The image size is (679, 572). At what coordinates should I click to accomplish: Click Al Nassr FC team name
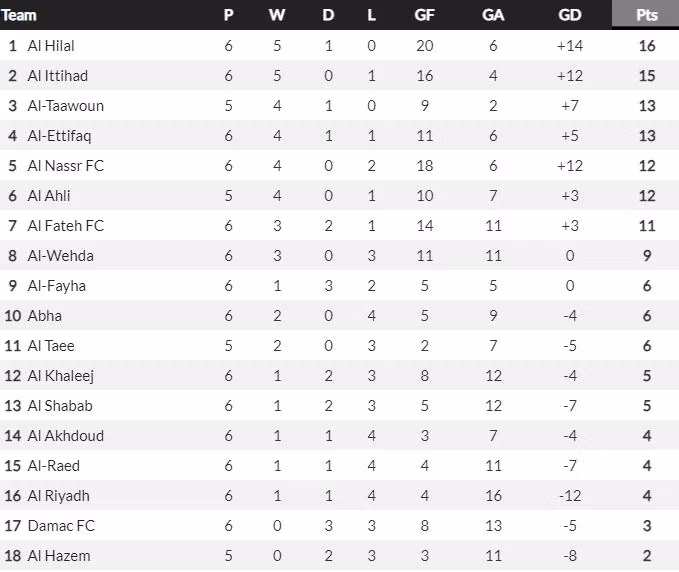pyautogui.click(x=66, y=166)
